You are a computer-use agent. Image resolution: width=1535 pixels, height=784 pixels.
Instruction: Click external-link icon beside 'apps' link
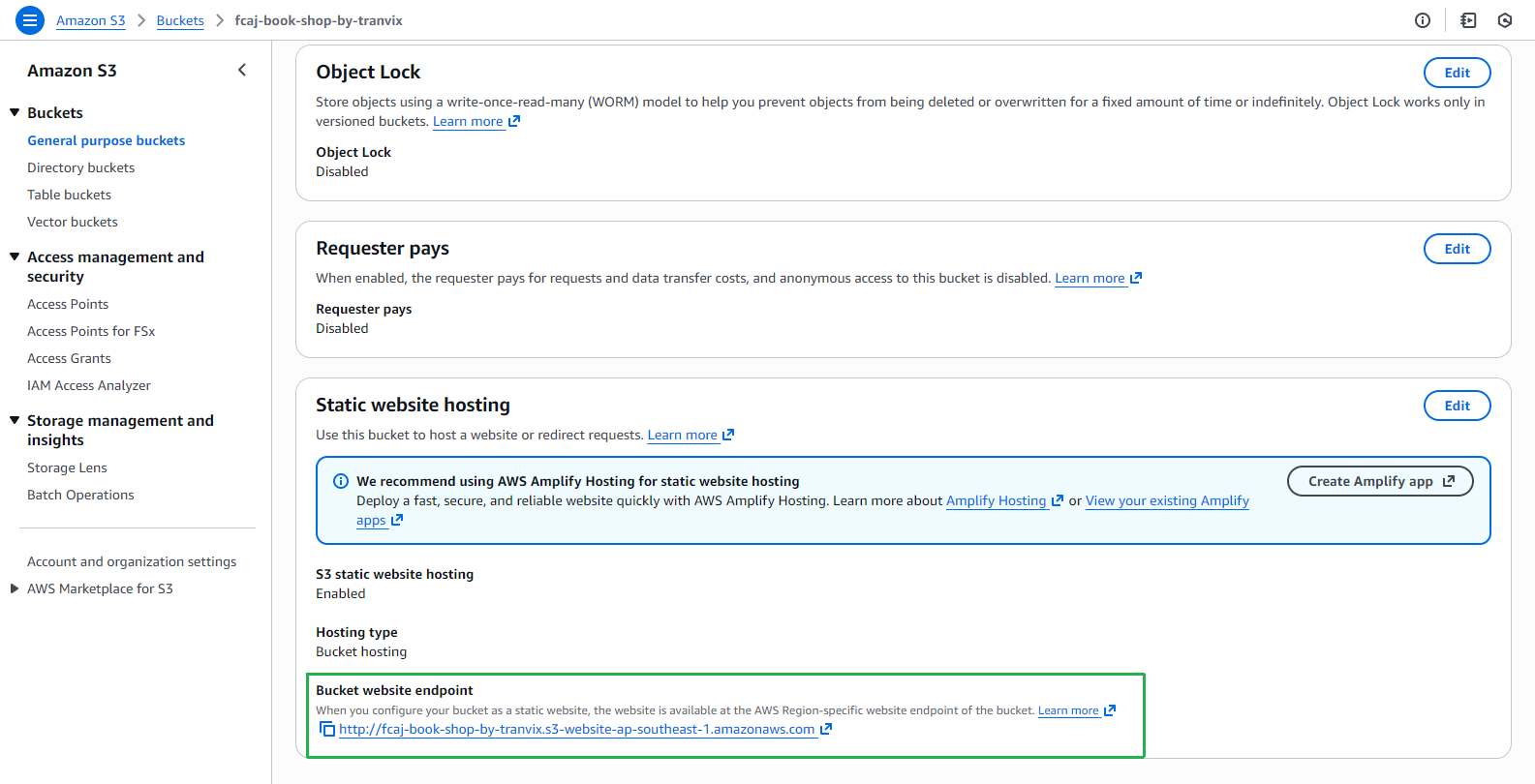tap(397, 520)
